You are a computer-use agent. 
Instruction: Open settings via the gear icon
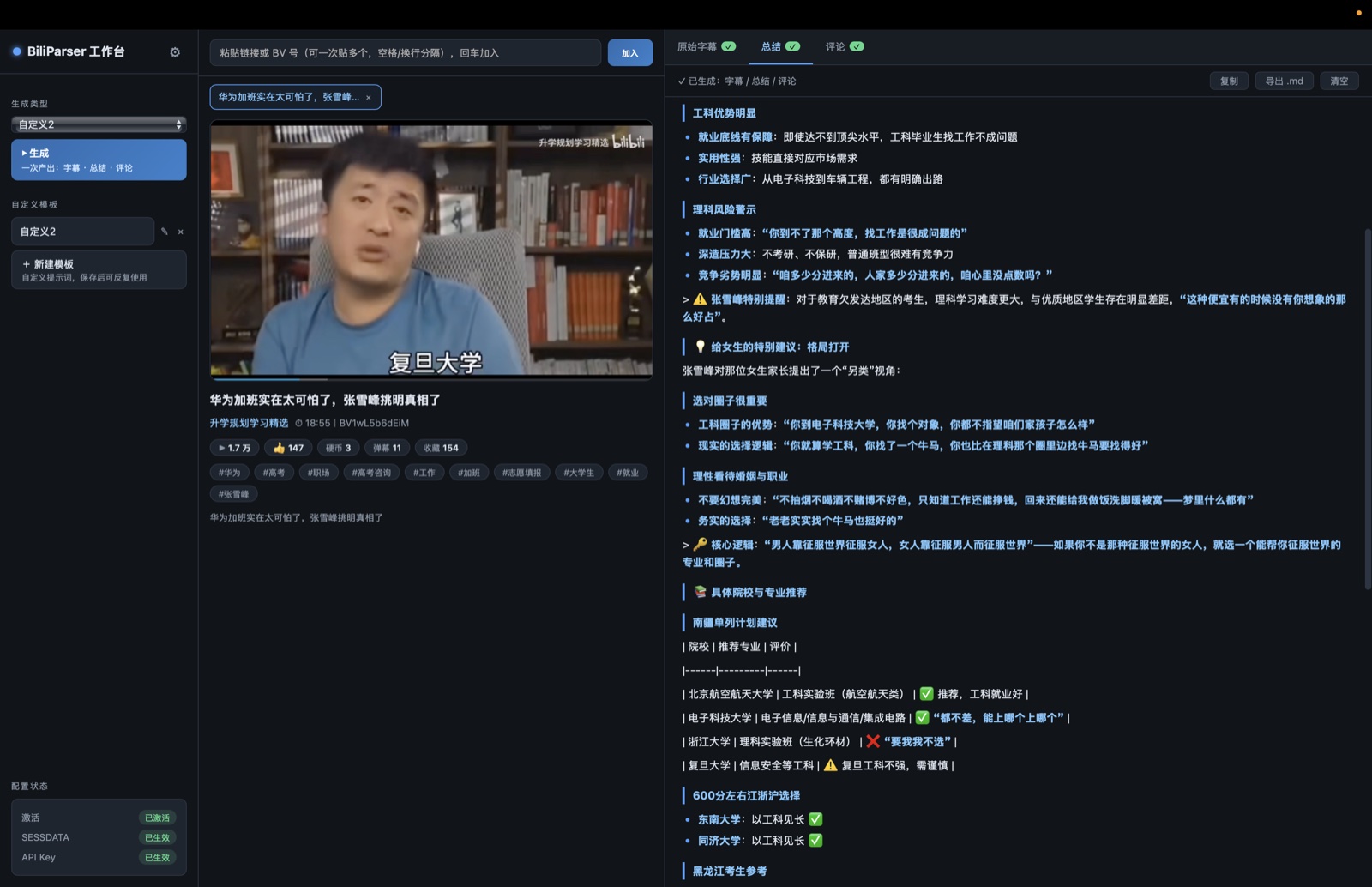click(x=175, y=52)
